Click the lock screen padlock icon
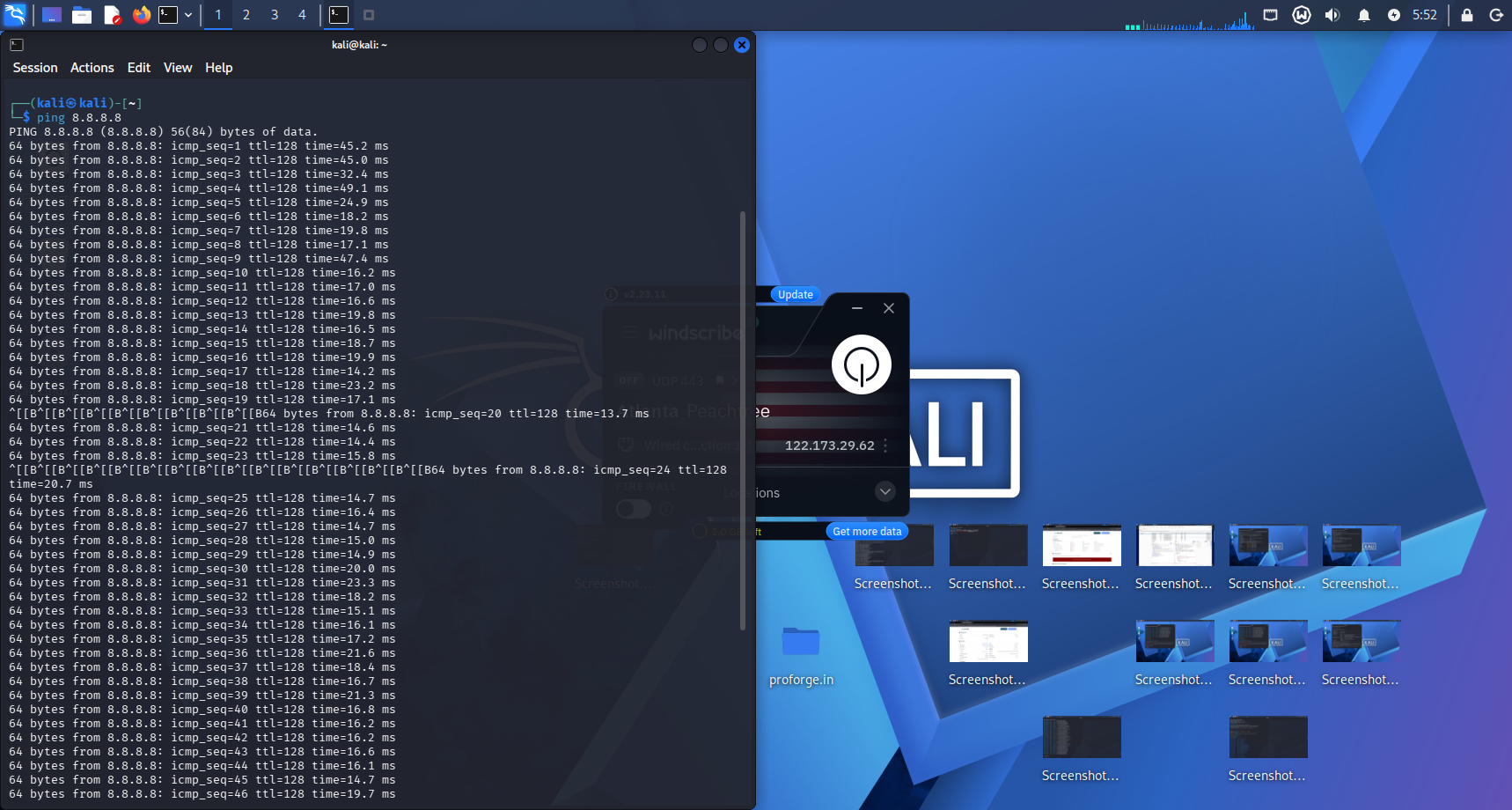The image size is (1512, 810). click(x=1467, y=15)
